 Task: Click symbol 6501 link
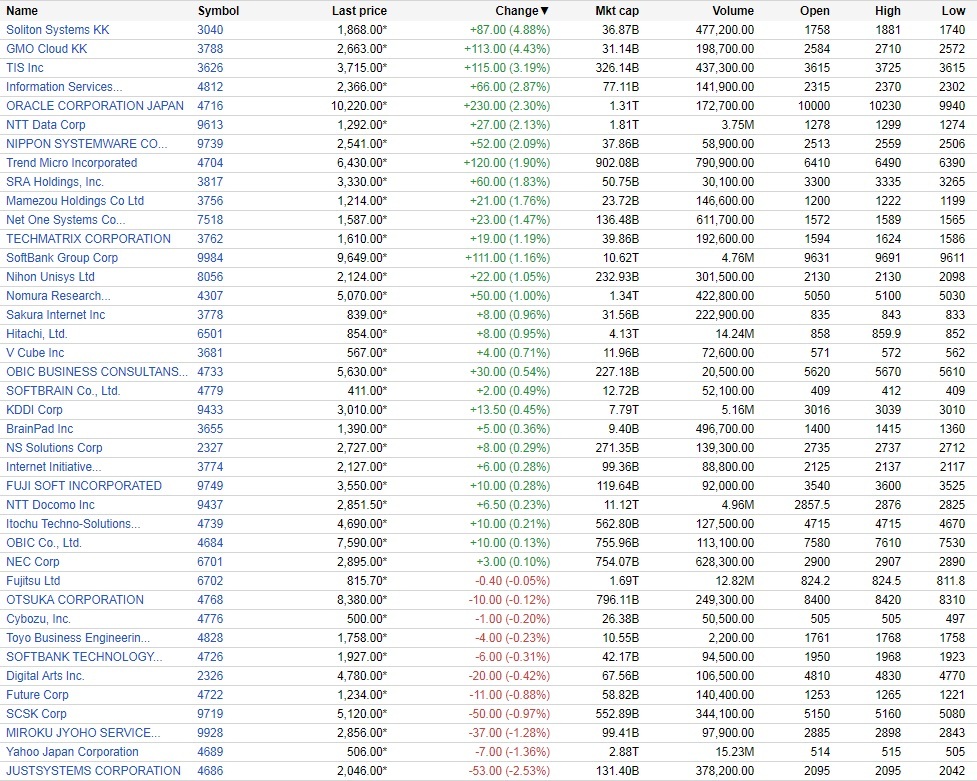(210, 334)
